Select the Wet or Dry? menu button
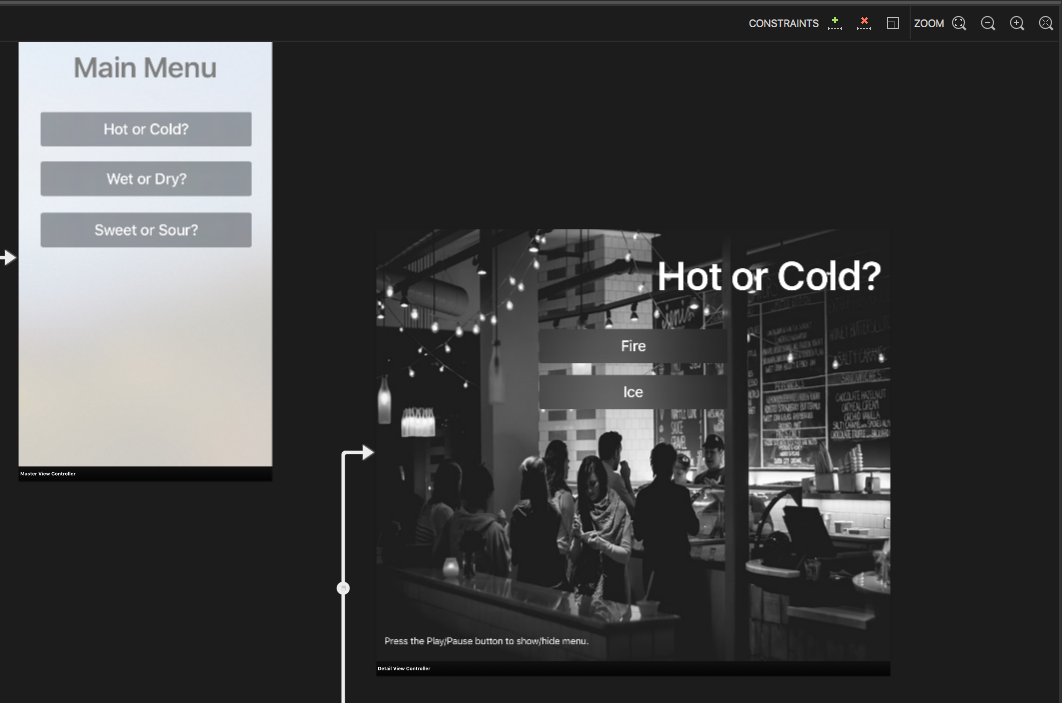The height and width of the screenshot is (703, 1062). click(x=145, y=178)
